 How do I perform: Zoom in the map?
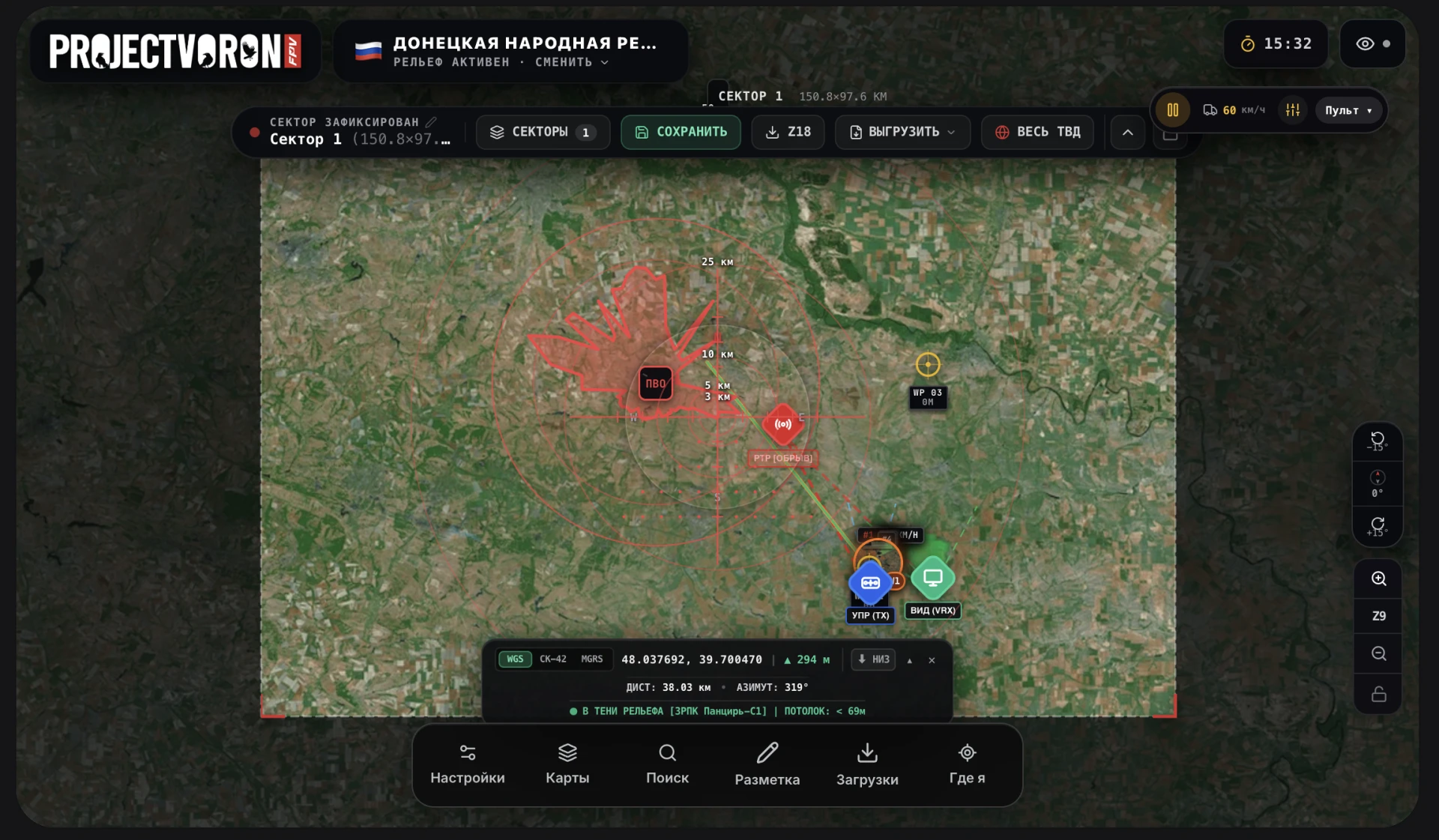(x=1378, y=578)
